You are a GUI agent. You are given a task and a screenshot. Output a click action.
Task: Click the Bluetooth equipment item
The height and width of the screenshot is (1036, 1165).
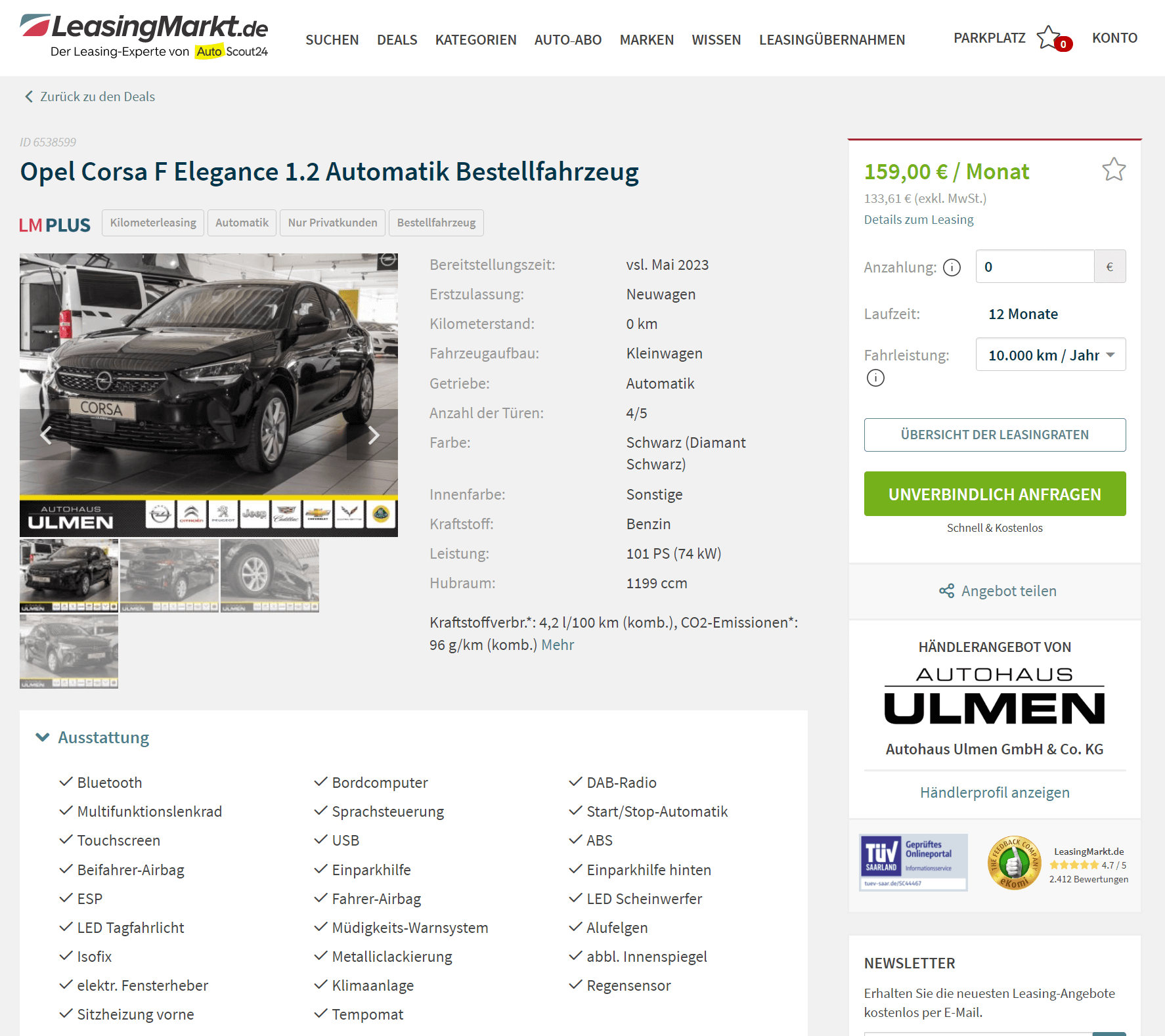tap(110, 783)
